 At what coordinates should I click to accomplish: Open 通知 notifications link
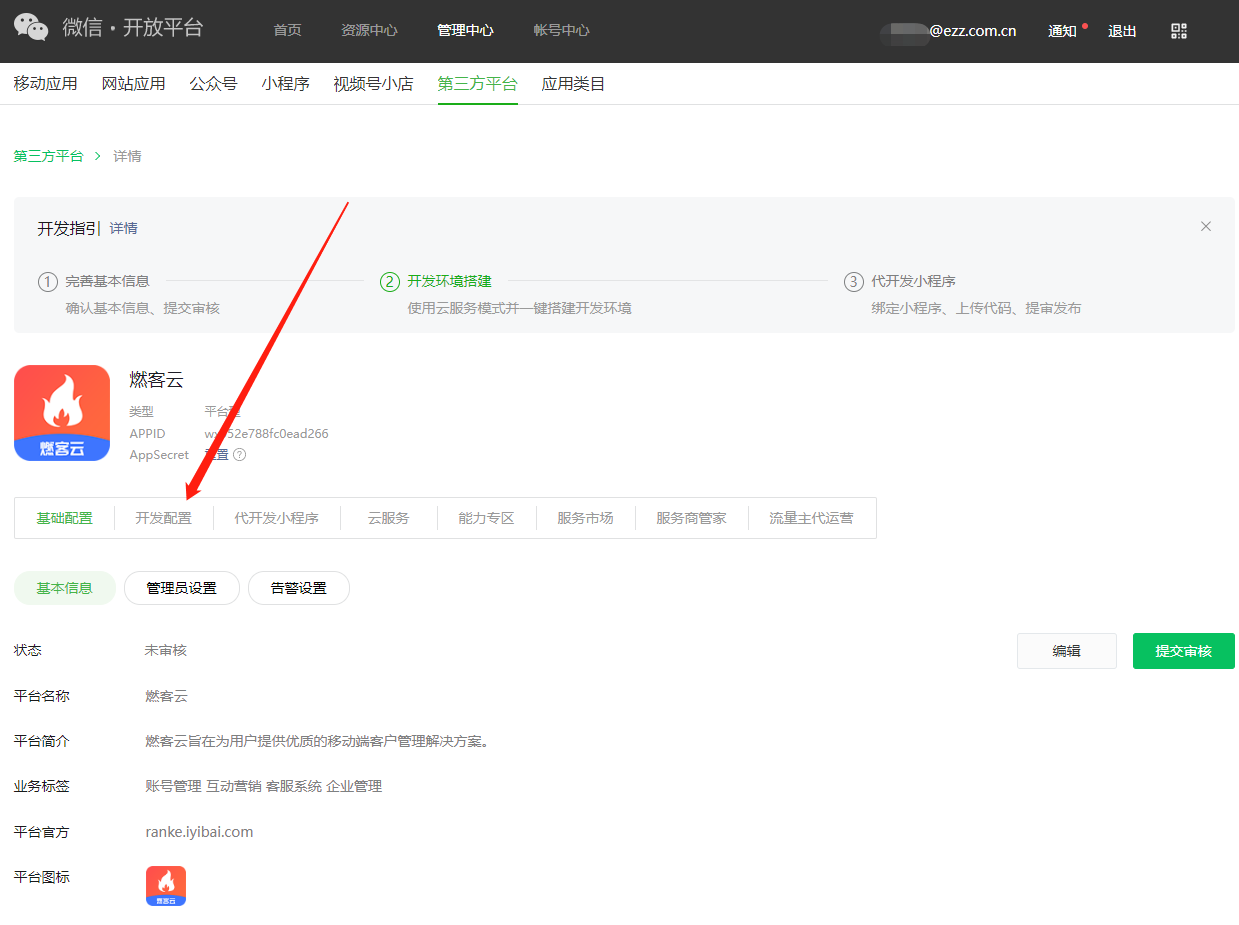(1062, 31)
